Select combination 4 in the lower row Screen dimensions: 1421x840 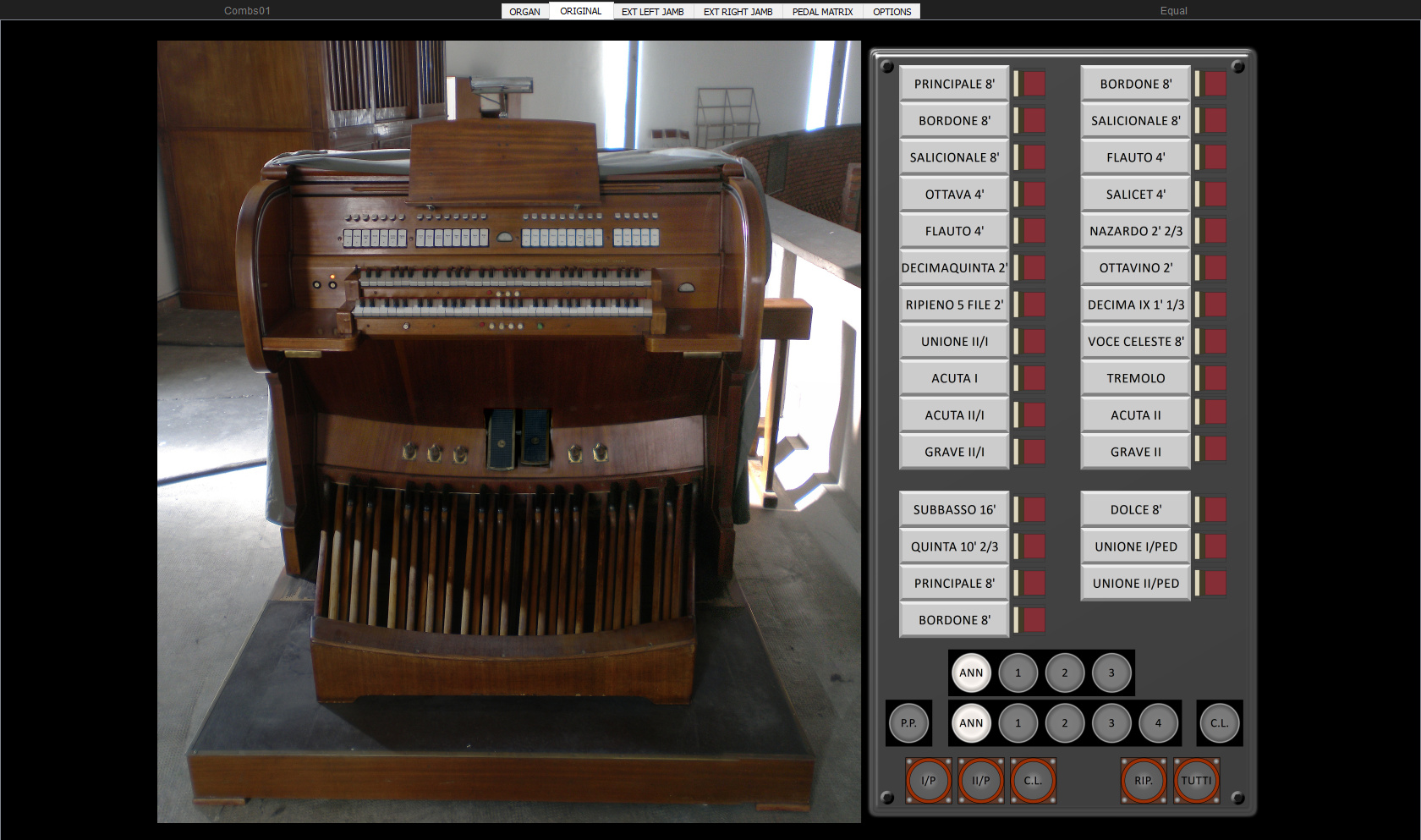click(1159, 722)
